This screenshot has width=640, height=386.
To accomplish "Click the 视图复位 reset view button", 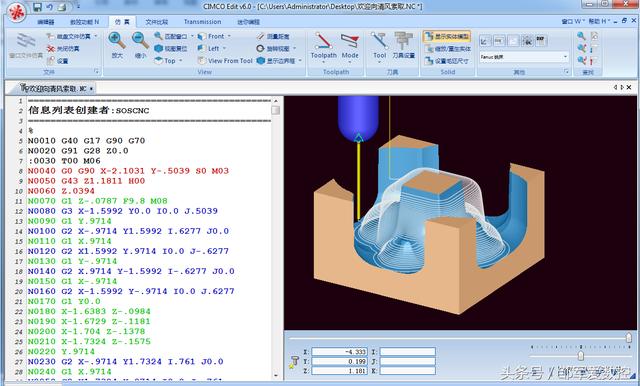I will click(171, 49).
